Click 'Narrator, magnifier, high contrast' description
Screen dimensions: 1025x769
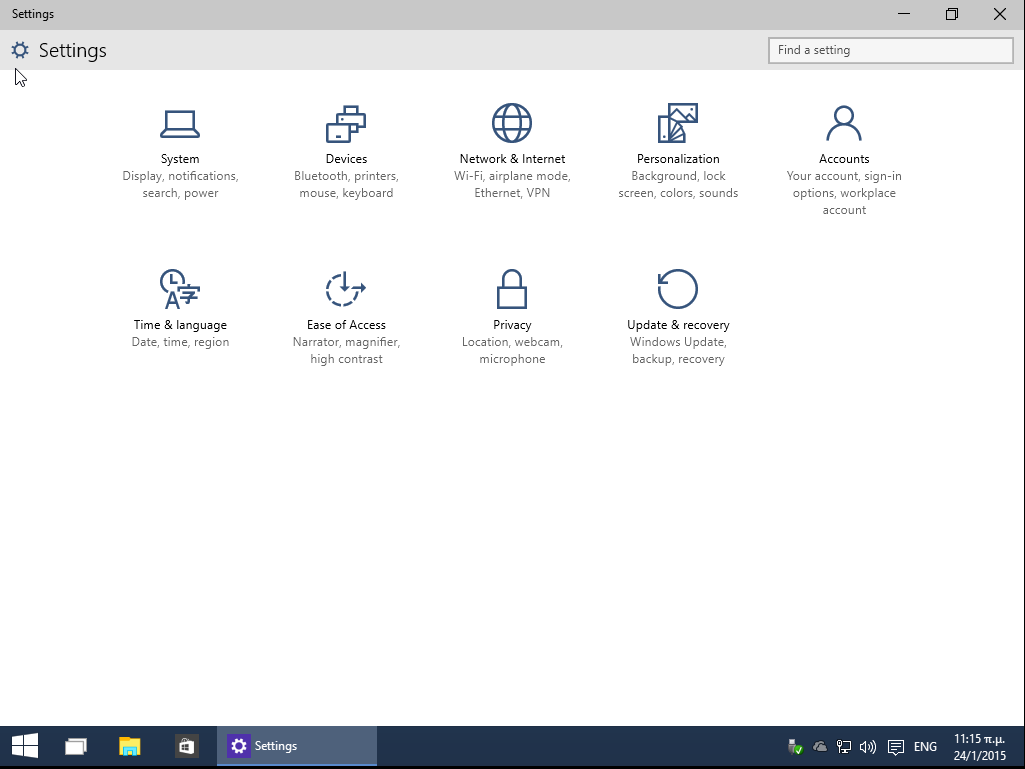(346, 350)
